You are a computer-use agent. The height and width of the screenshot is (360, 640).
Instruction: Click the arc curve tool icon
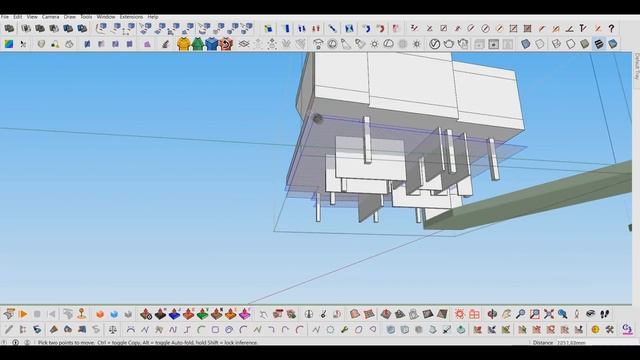[x=130, y=329]
